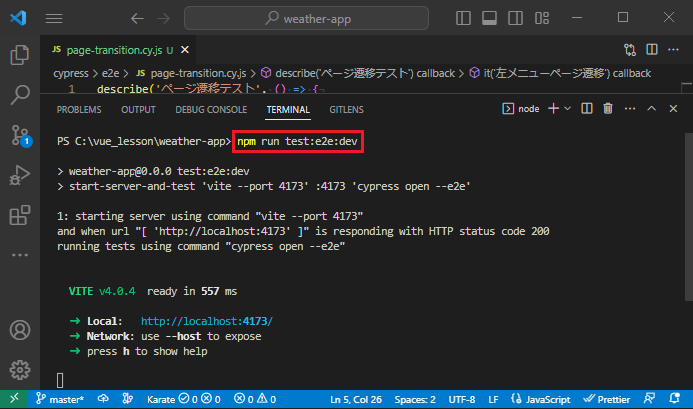The image size is (693, 409).
Task: Open terminal panel More Actions ellipsis
Action: tap(630, 109)
